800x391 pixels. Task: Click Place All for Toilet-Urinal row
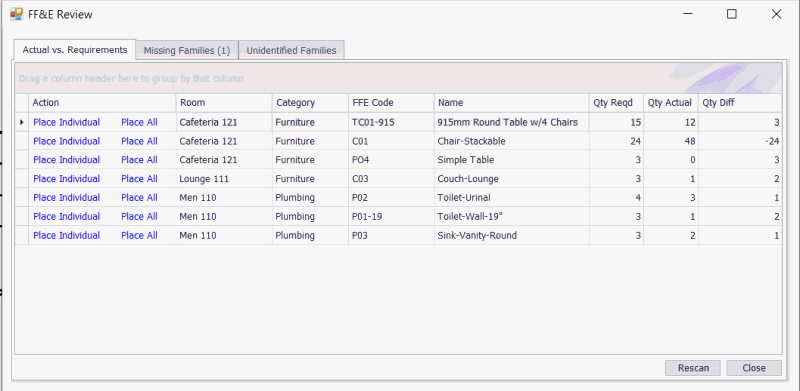point(139,198)
